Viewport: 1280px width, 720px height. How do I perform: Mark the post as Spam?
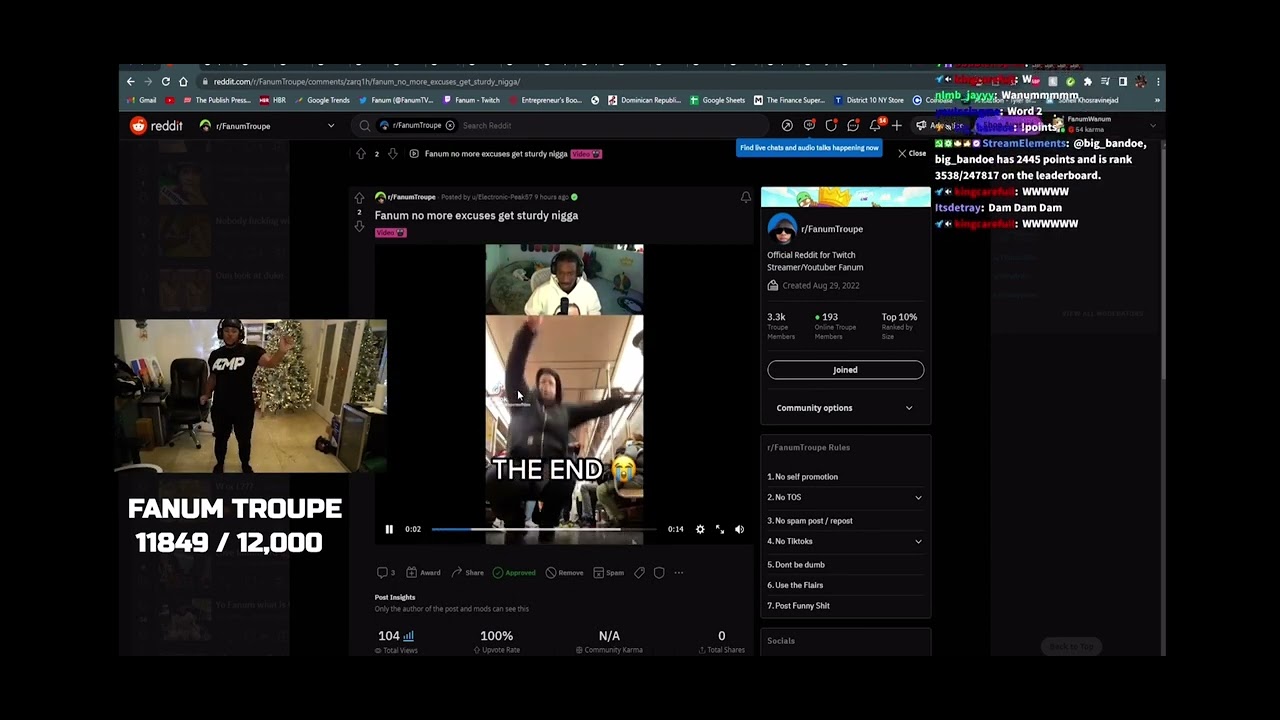[608, 573]
